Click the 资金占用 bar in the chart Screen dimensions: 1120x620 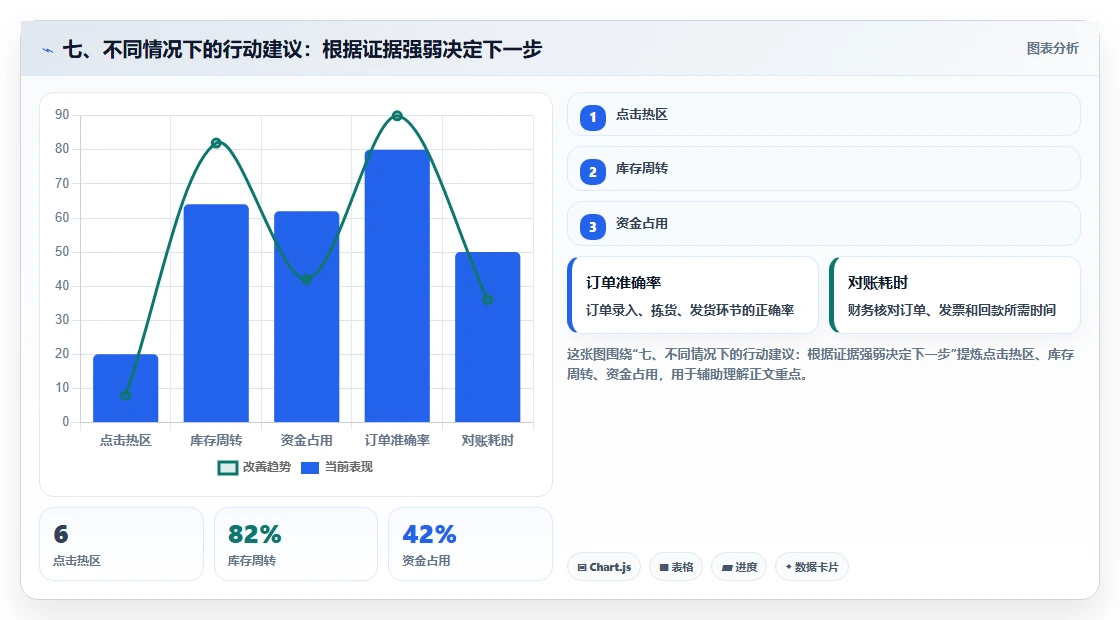306,316
